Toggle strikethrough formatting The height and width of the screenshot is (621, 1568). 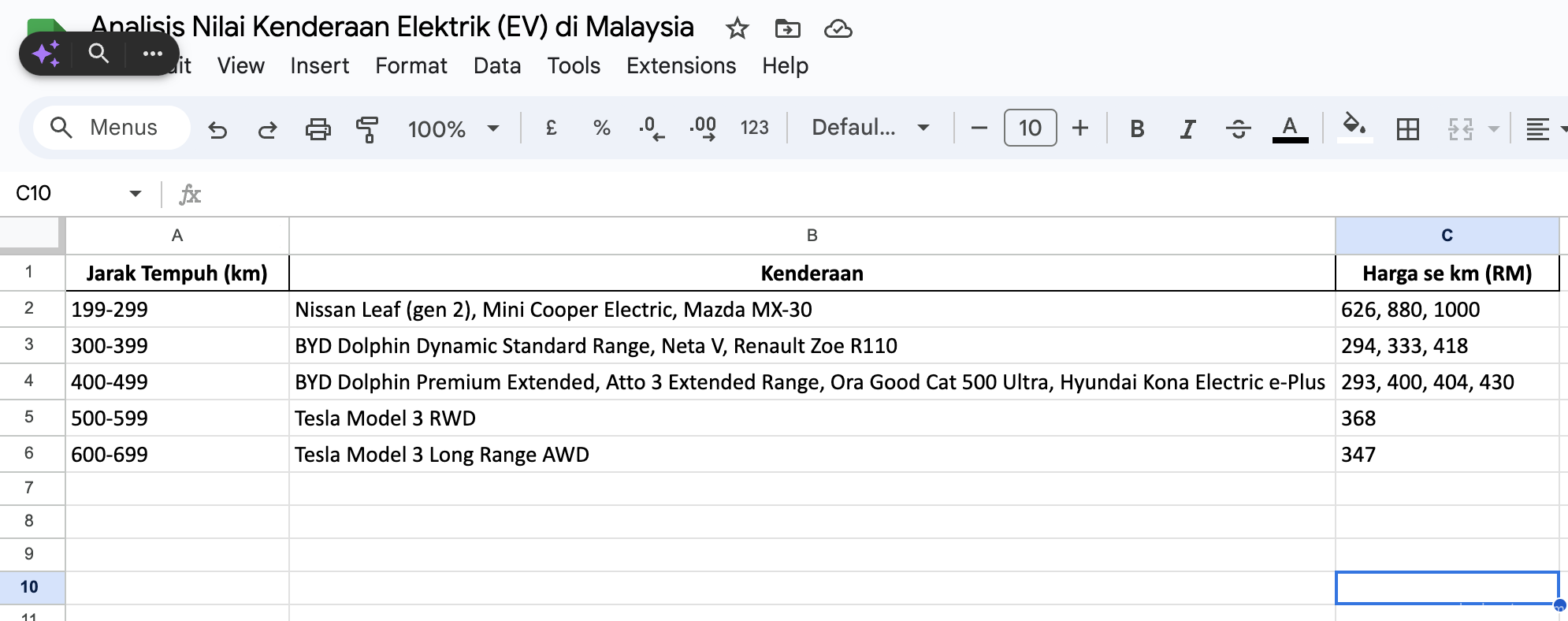pyautogui.click(x=1238, y=128)
